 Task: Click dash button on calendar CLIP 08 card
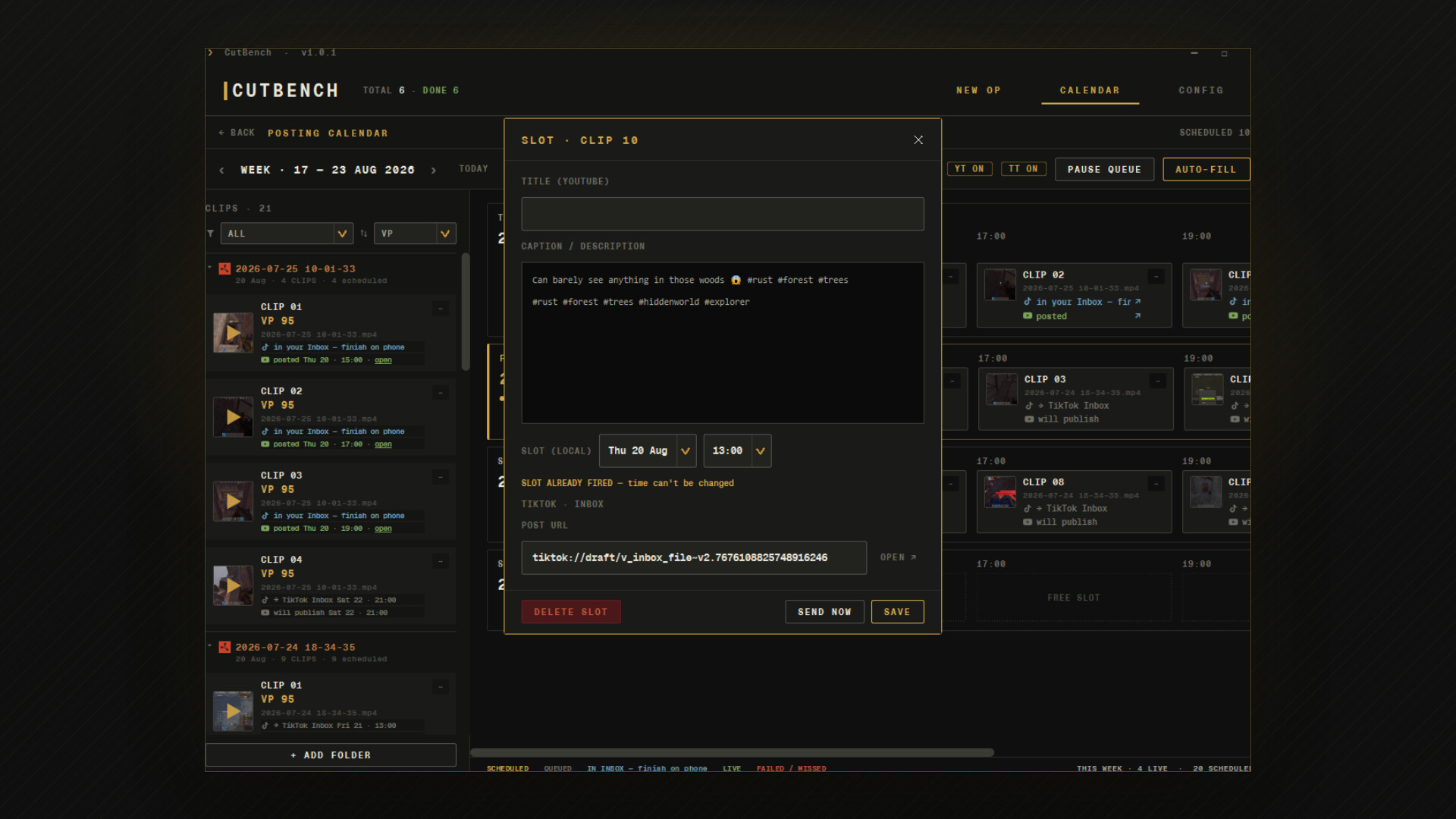1156,484
